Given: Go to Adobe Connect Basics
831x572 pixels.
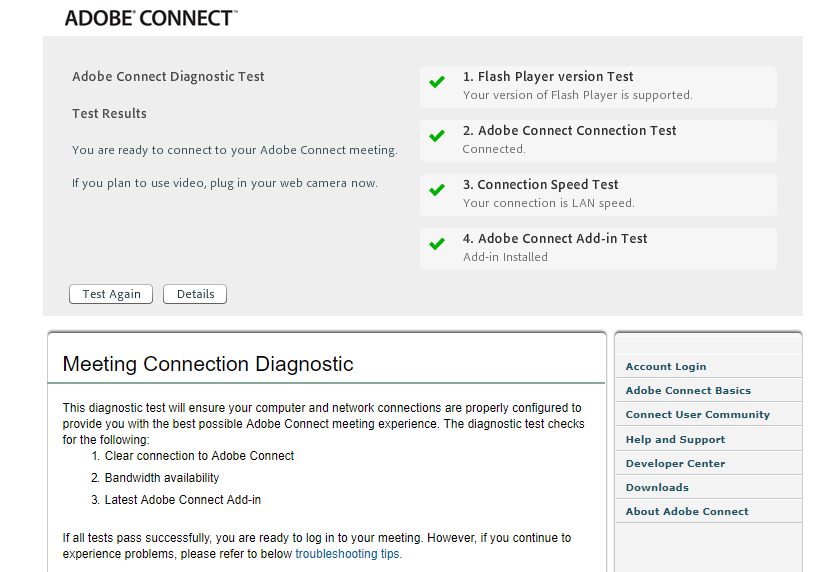Looking at the screenshot, I should pos(688,391).
